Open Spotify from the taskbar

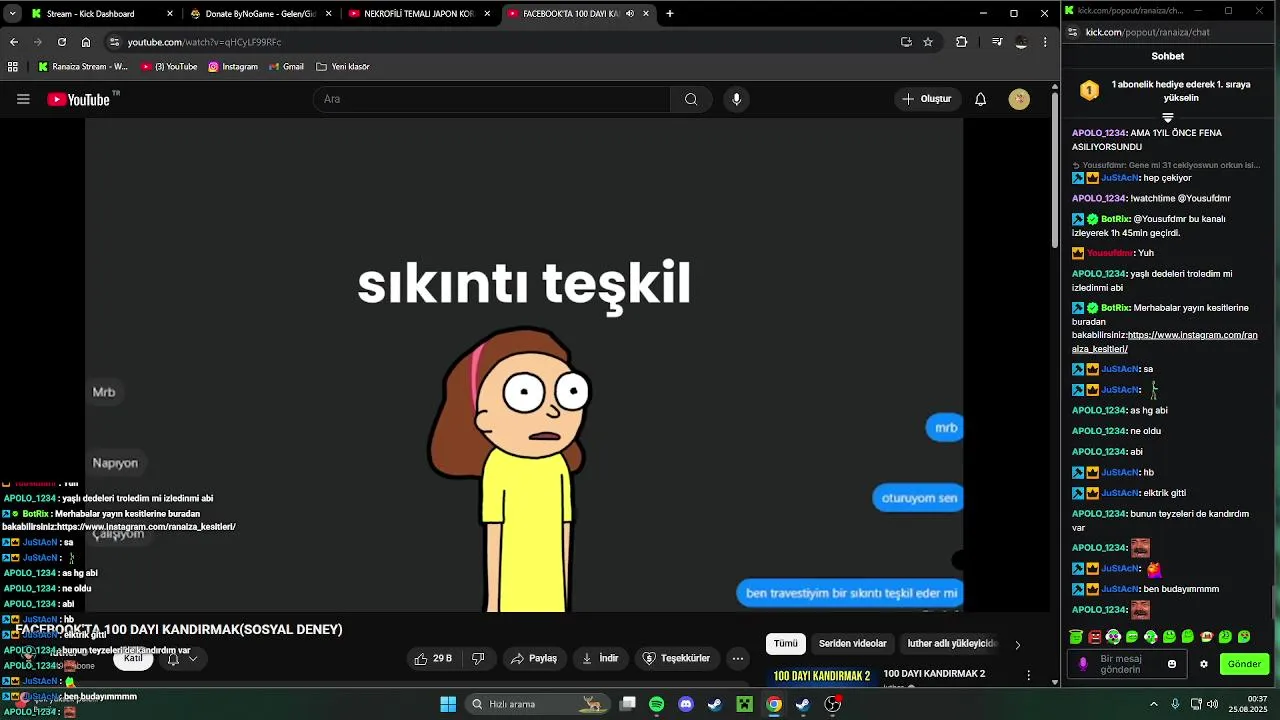point(656,704)
